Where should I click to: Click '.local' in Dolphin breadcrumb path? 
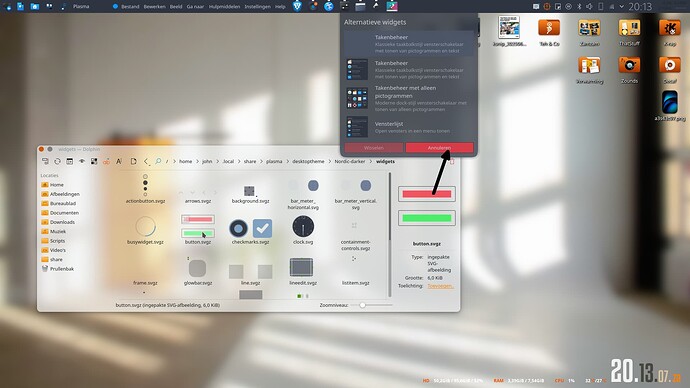228,161
